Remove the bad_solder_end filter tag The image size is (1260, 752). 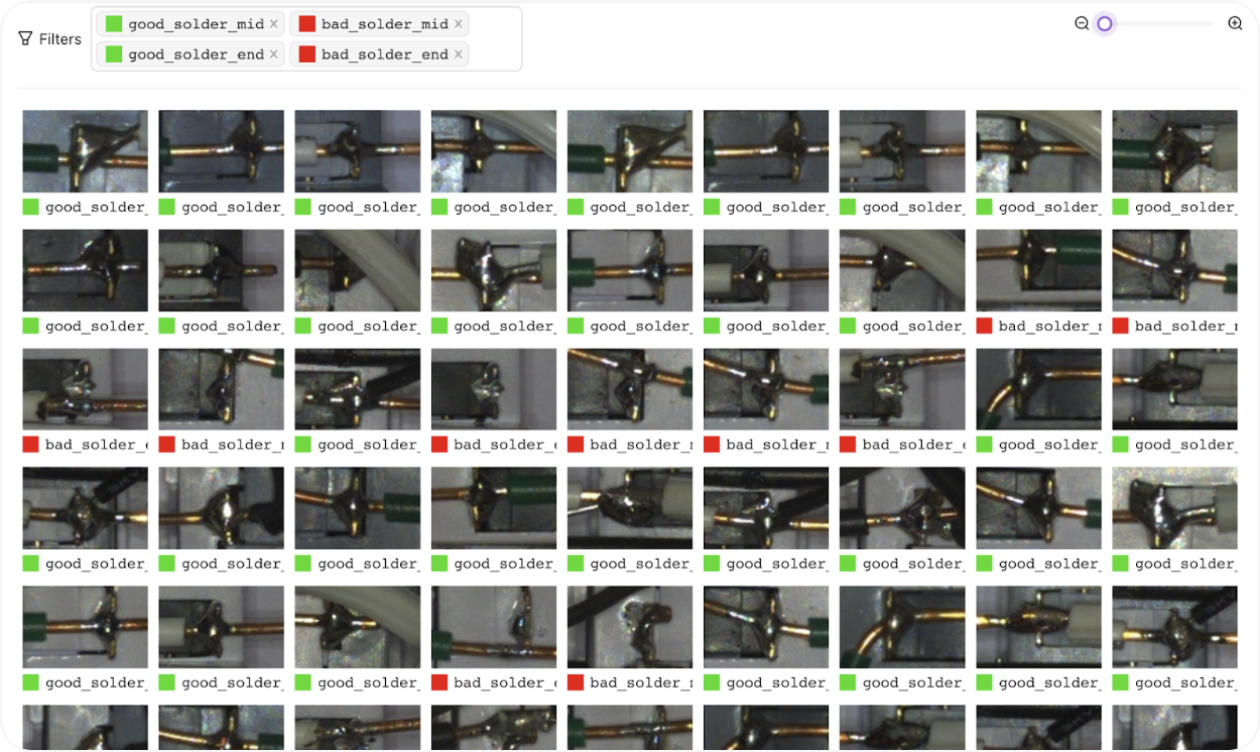coord(458,54)
